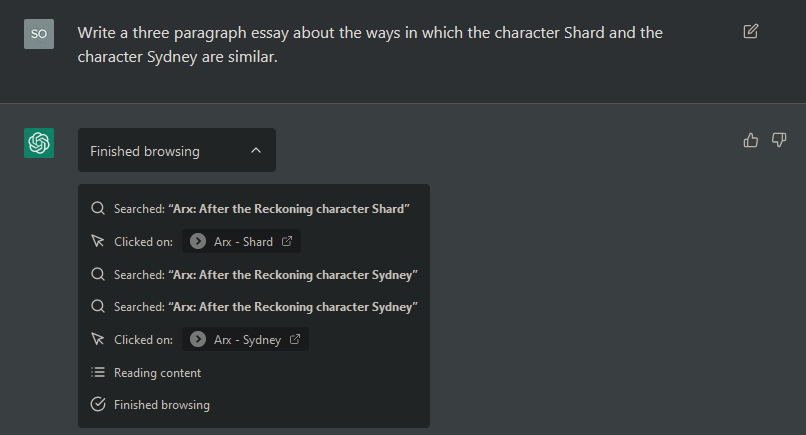Open the Arx - Sydney link
Viewport: 806px width, 435px height.
[x=247, y=339]
